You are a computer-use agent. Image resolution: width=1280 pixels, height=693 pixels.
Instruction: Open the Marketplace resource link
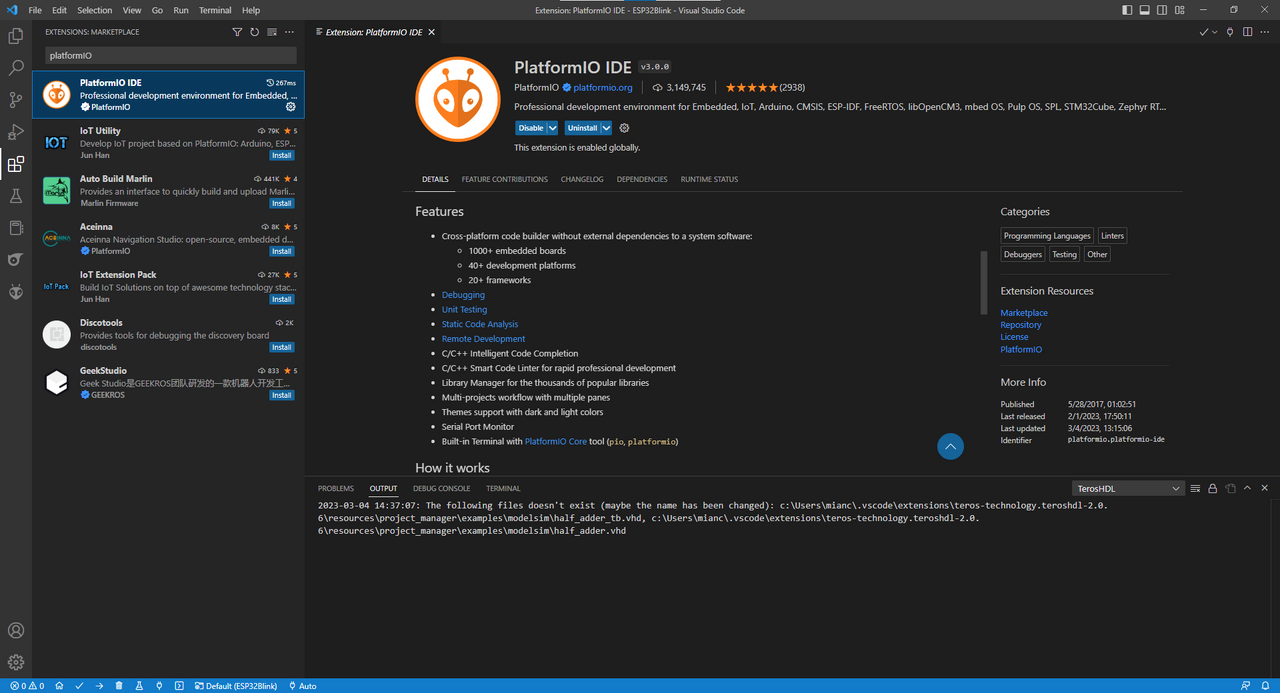click(x=1024, y=313)
